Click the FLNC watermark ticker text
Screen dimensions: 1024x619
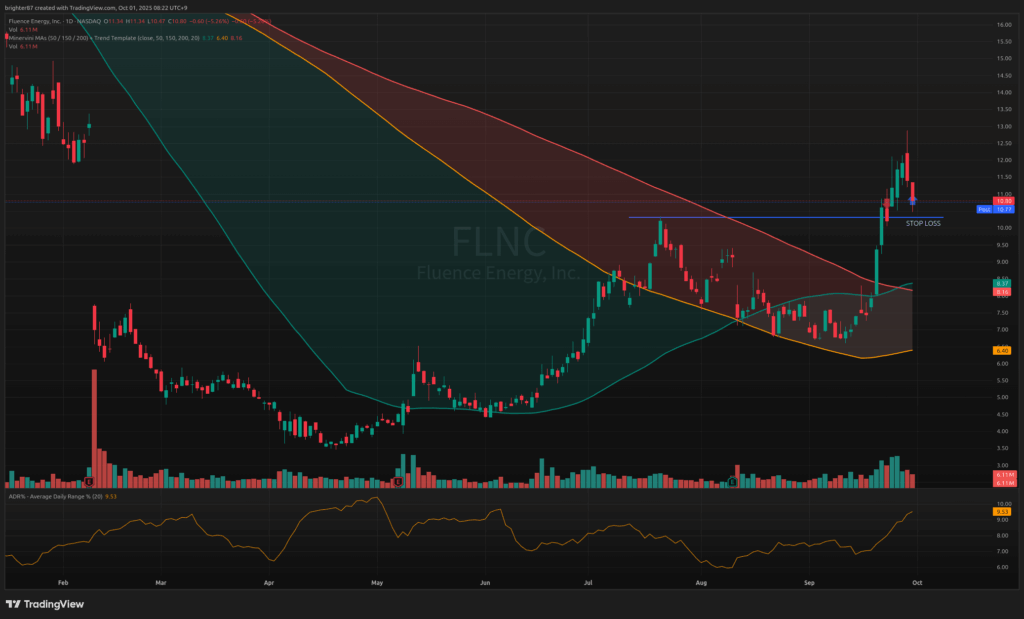point(498,241)
